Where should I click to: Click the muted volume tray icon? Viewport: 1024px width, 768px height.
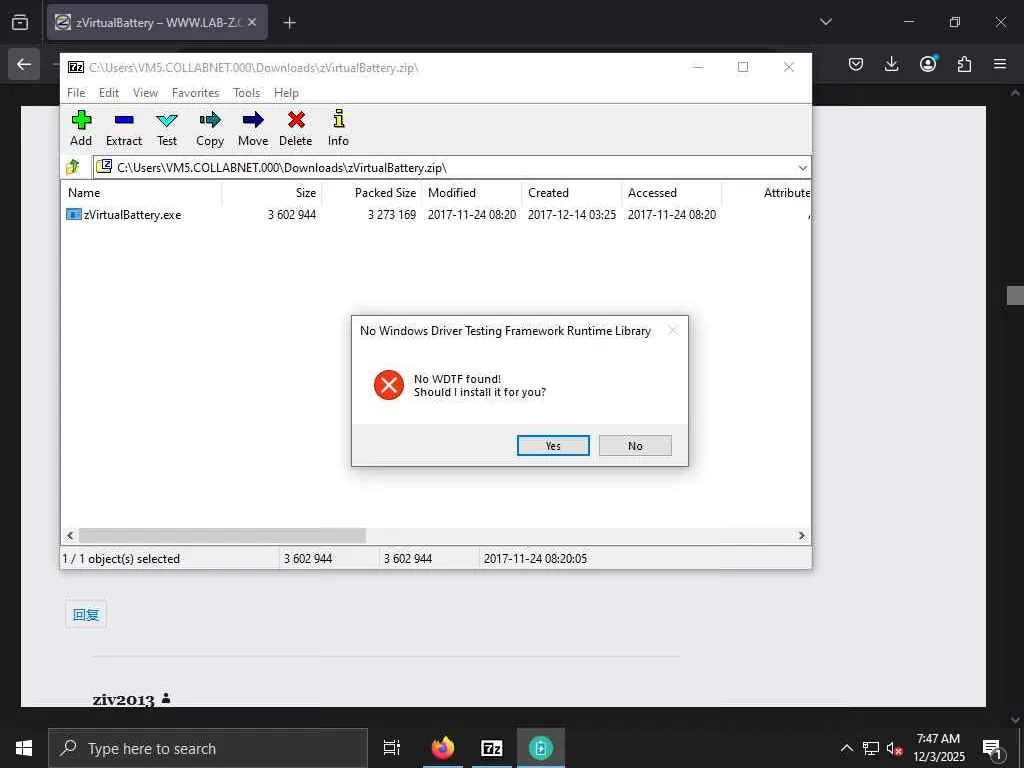point(894,748)
